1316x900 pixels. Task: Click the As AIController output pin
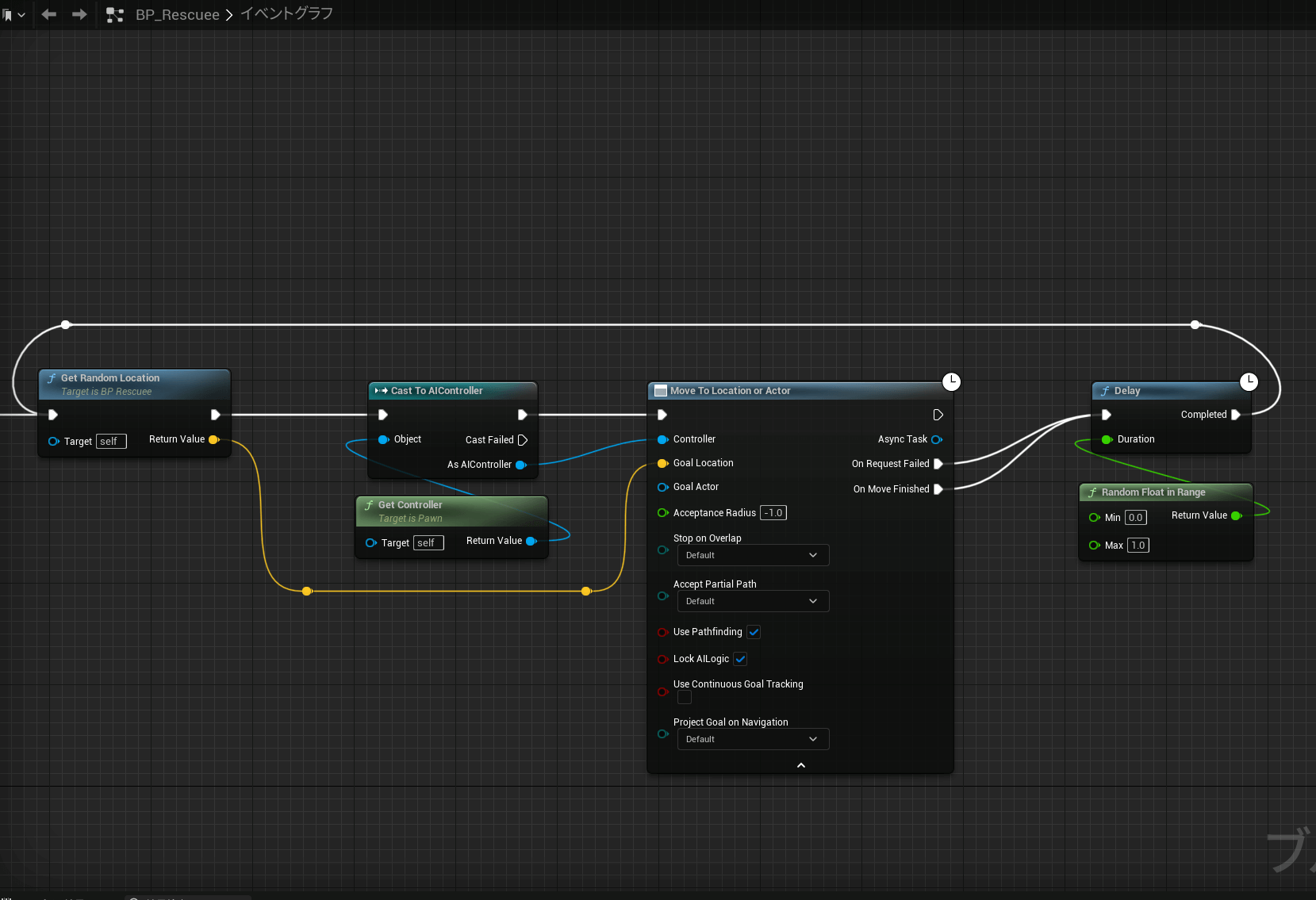point(521,465)
